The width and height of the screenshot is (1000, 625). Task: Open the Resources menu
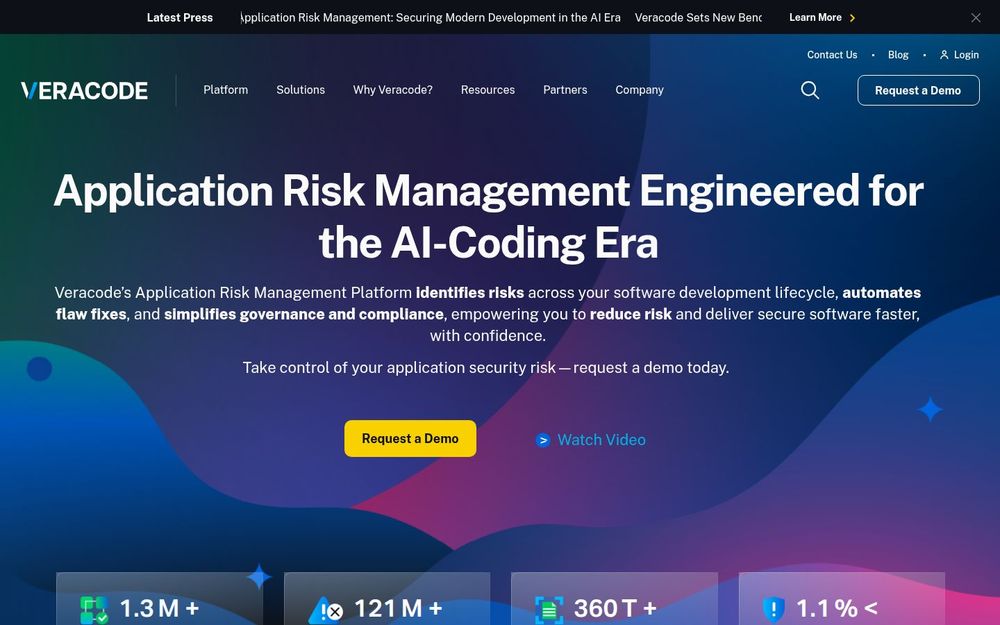[x=488, y=90]
